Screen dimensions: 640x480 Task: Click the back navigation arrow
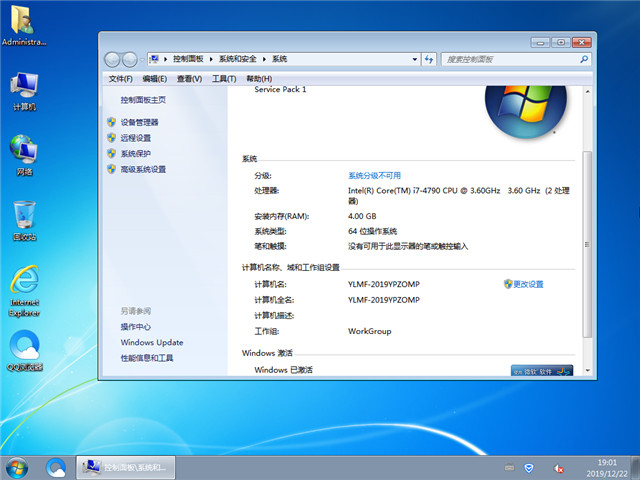coord(112,60)
